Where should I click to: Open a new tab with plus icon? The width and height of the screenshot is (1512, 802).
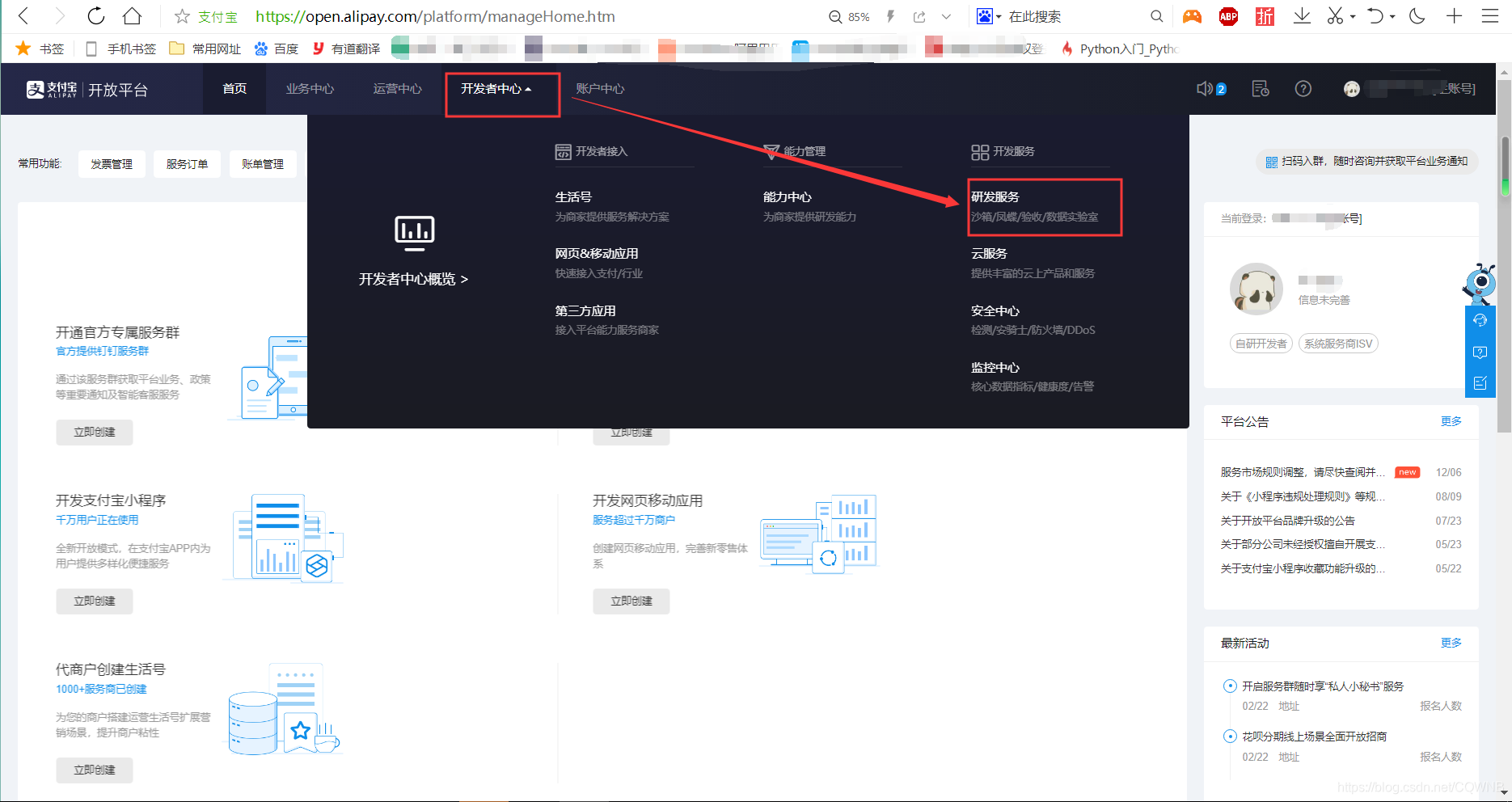1454,16
